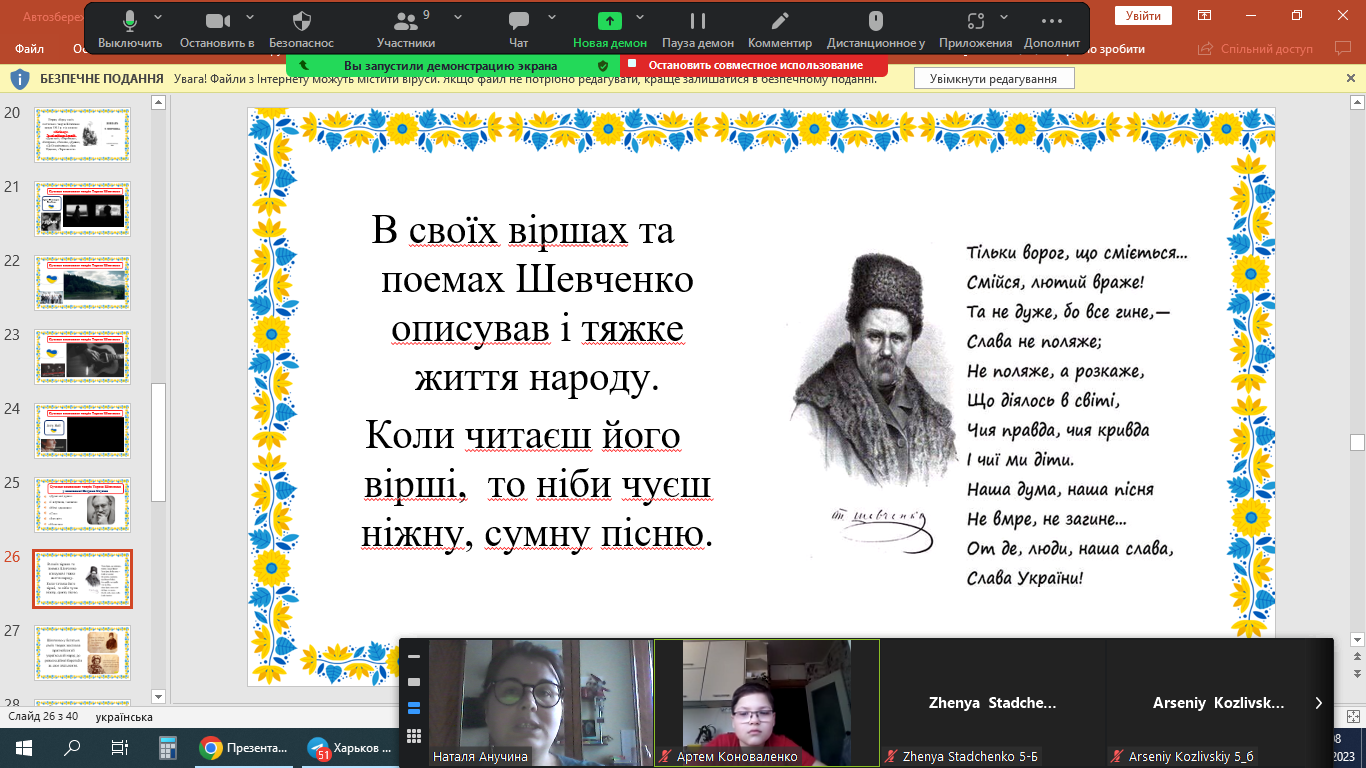Minimize Zoom video panel
This screenshot has height=768, width=1366.
coord(414,656)
